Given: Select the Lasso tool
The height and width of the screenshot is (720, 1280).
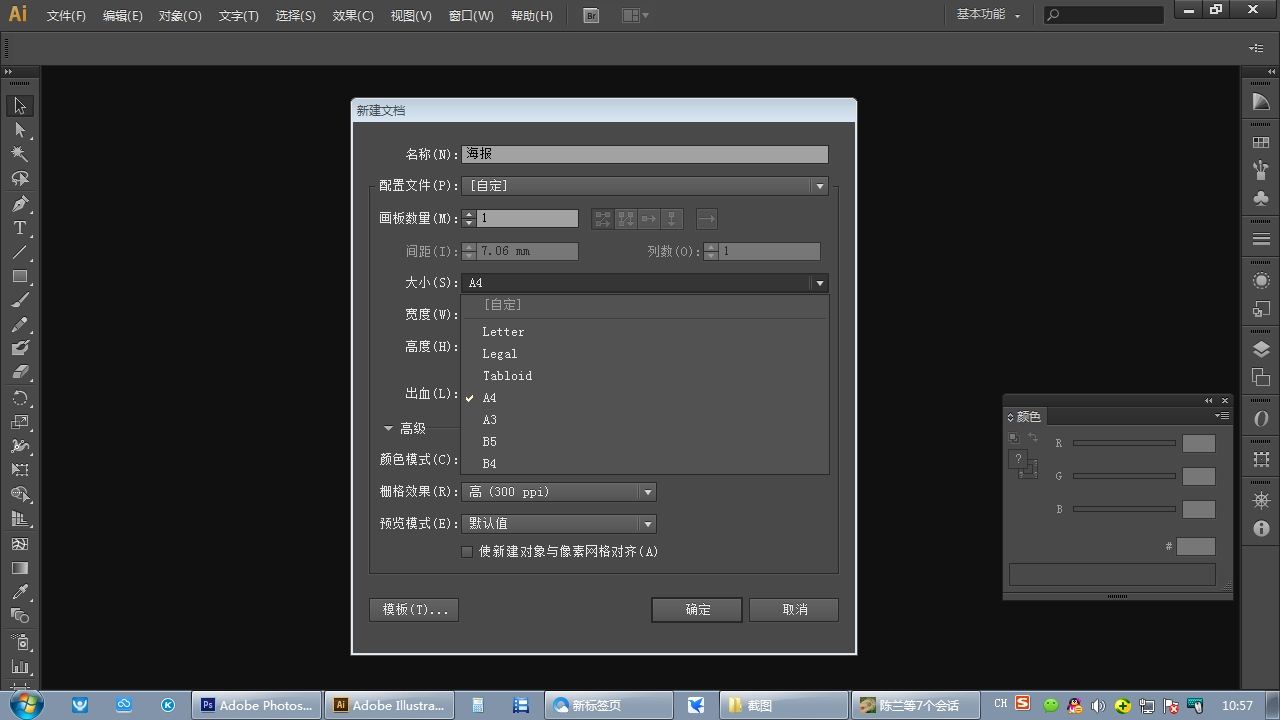Looking at the screenshot, I should pyautogui.click(x=20, y=179).
